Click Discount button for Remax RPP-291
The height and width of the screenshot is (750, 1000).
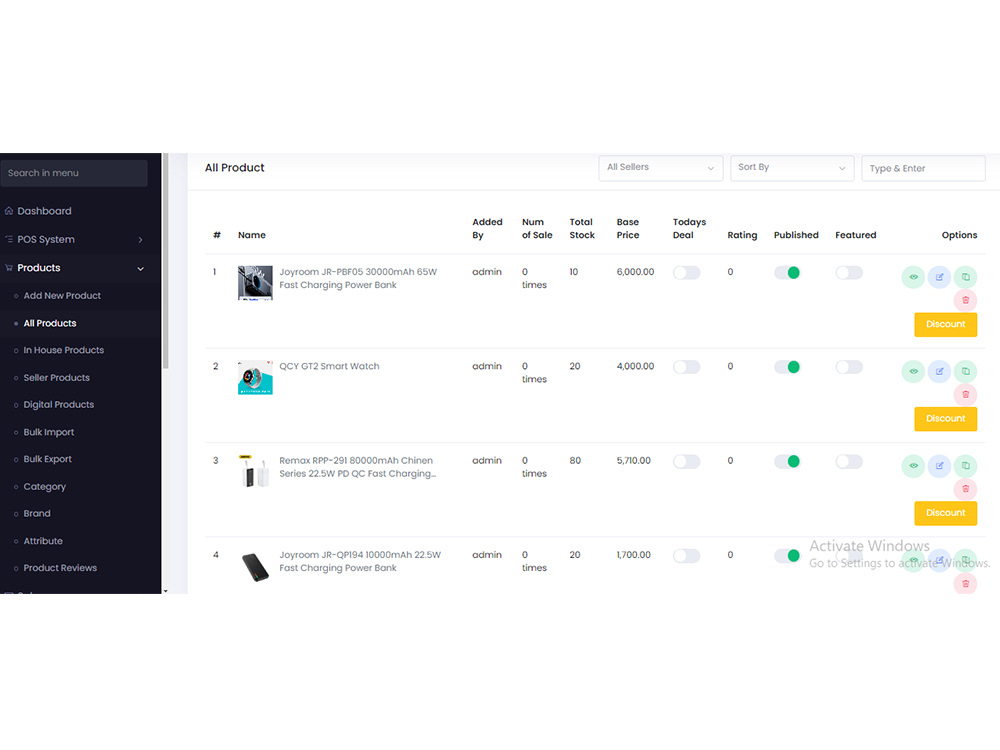tap(946, 513)
